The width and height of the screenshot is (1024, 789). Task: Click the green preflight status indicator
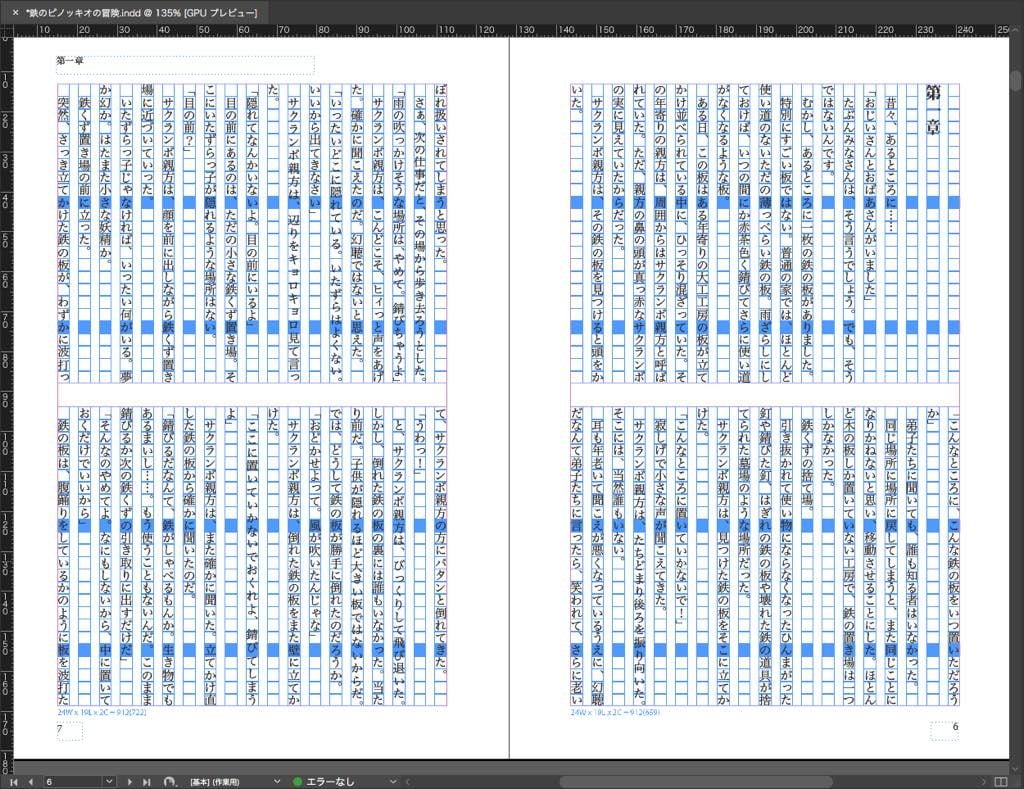point(298,782)
